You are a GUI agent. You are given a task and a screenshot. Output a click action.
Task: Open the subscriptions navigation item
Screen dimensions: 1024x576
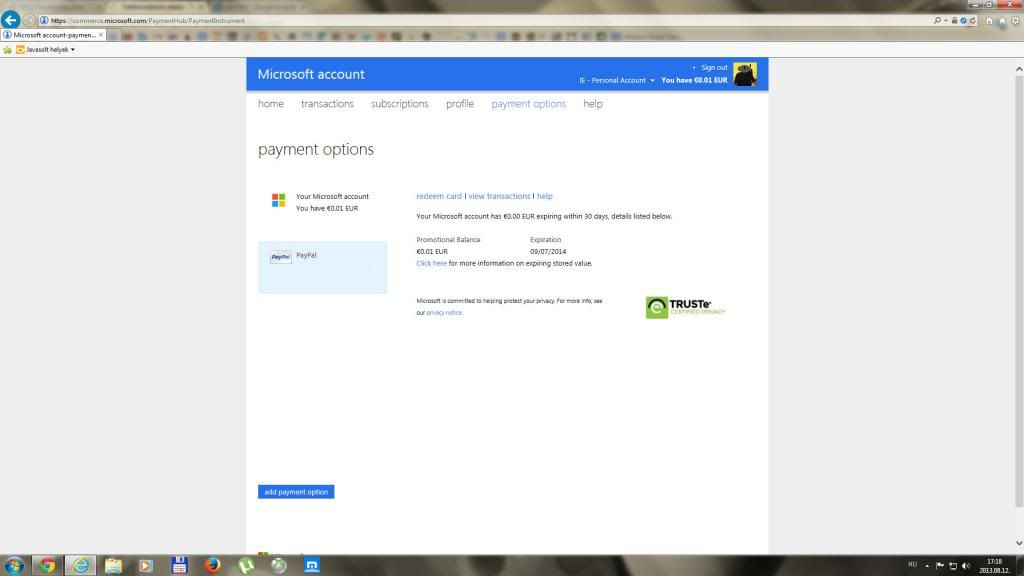[x=400, y=104]
